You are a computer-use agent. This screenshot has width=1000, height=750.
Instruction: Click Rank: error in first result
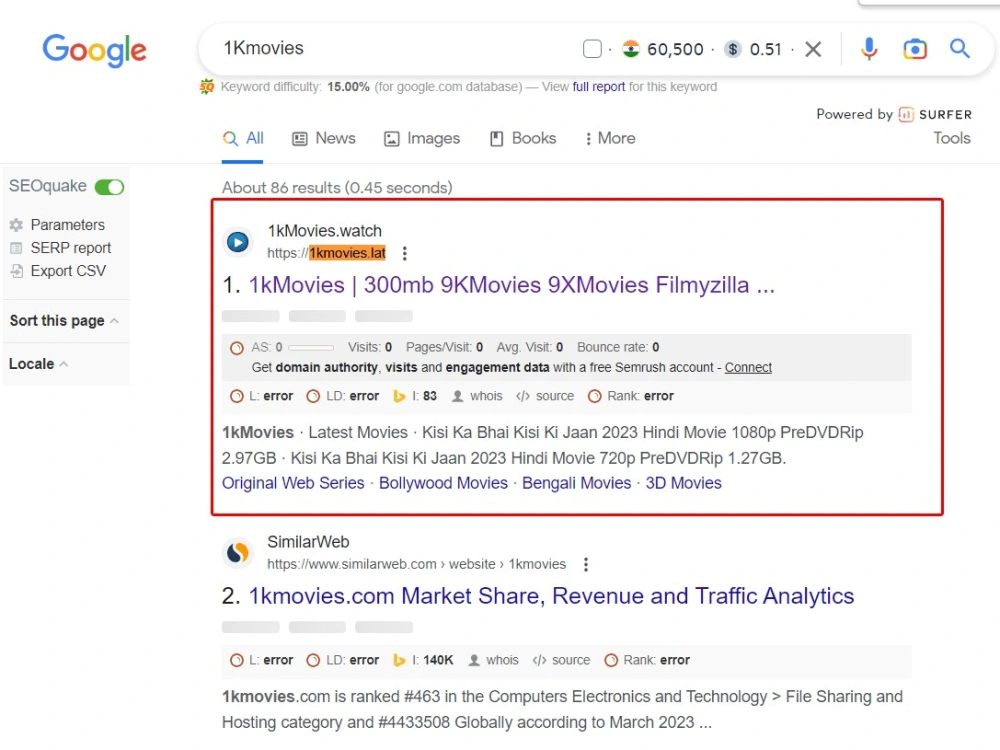631,396
